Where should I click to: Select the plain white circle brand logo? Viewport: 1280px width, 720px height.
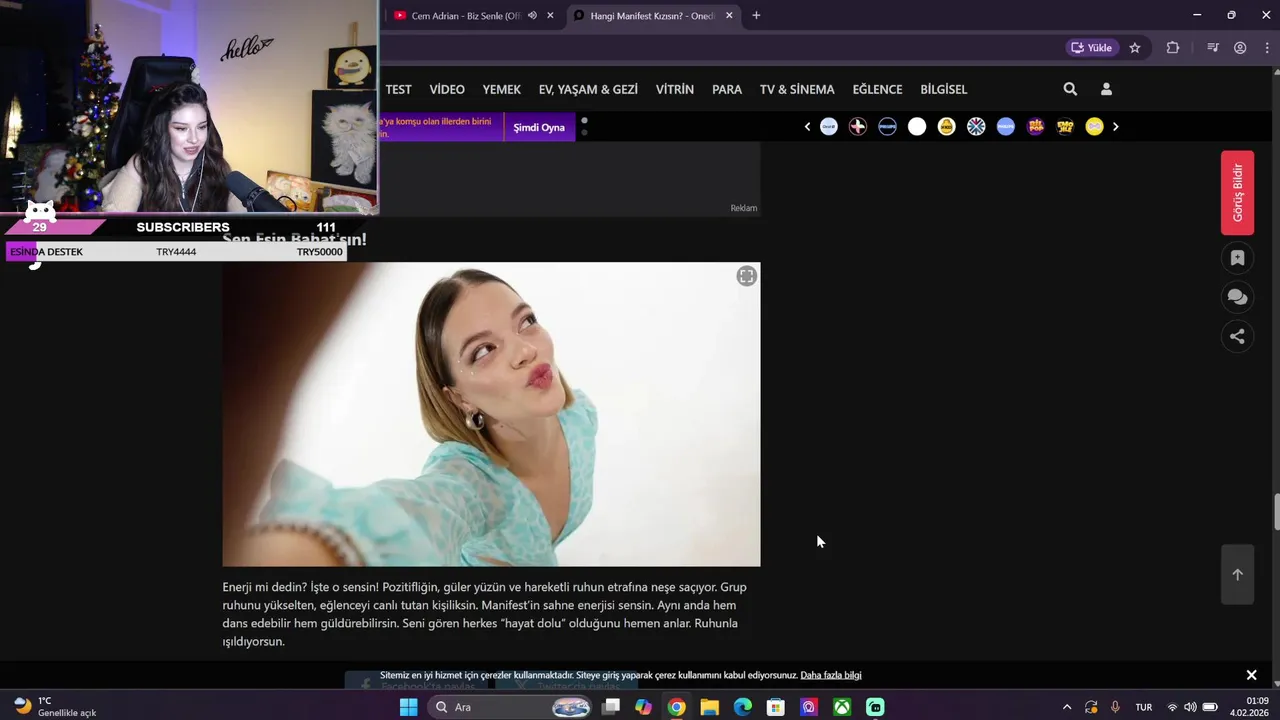coord(917,127)
